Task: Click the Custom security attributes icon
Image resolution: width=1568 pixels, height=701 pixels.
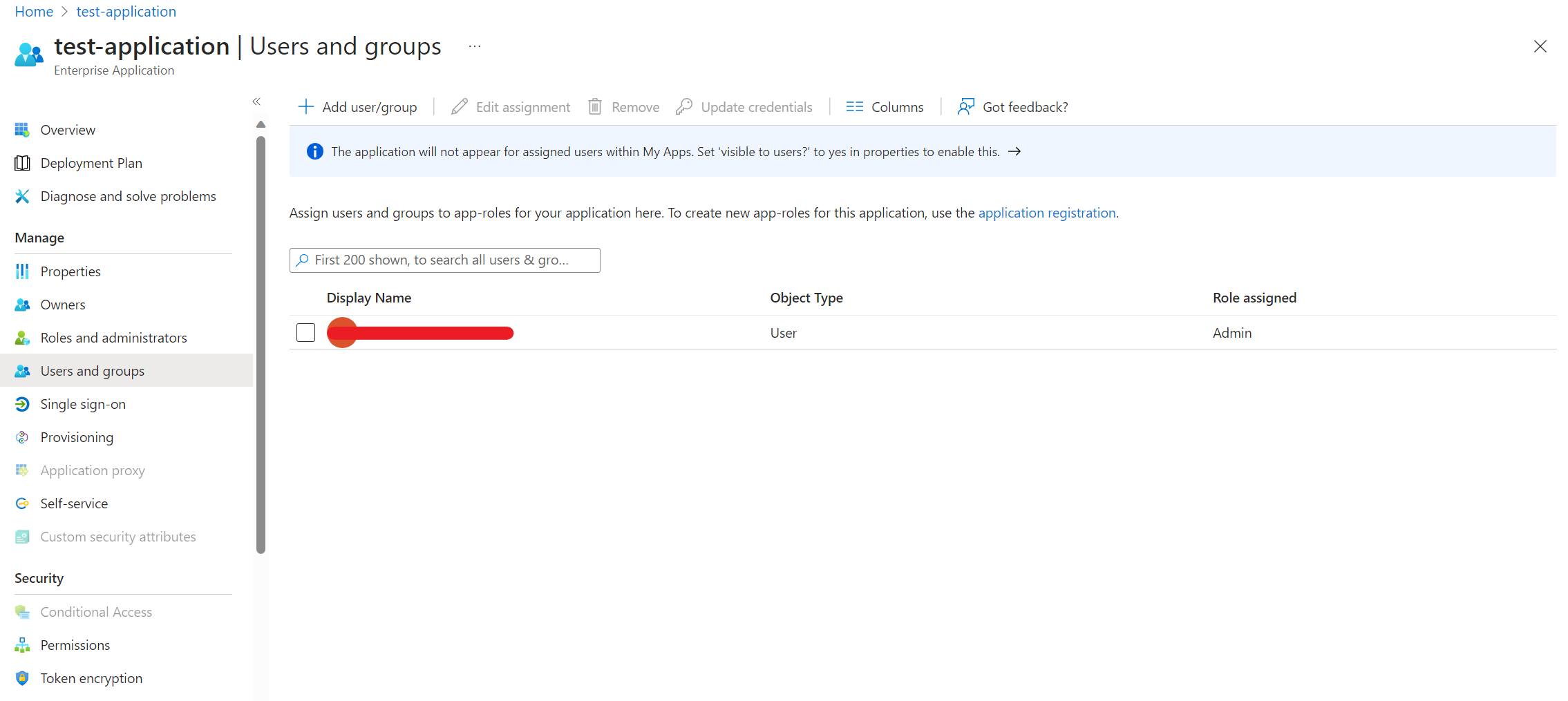Action: point(22,537)
